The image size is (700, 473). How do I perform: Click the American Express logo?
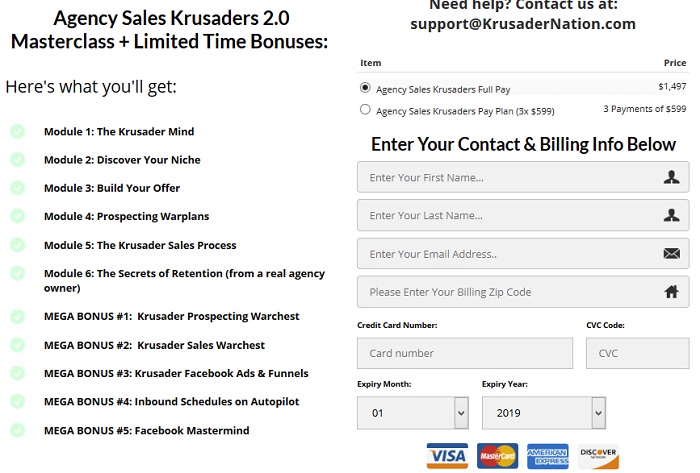(547, 456)
